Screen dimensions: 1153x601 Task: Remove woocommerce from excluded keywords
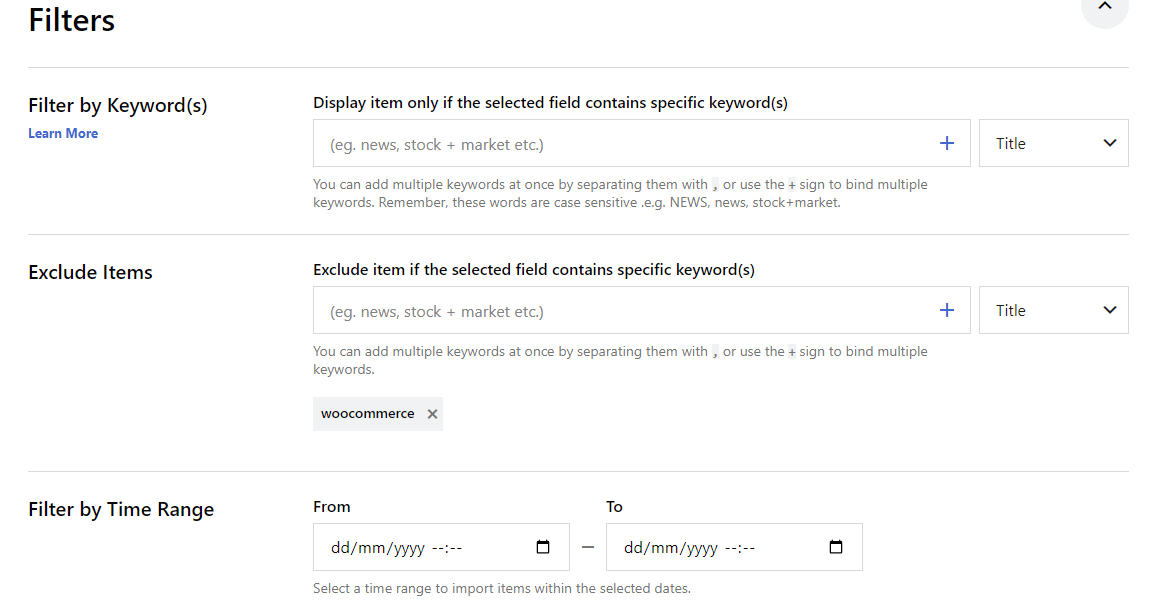point(432,413)
